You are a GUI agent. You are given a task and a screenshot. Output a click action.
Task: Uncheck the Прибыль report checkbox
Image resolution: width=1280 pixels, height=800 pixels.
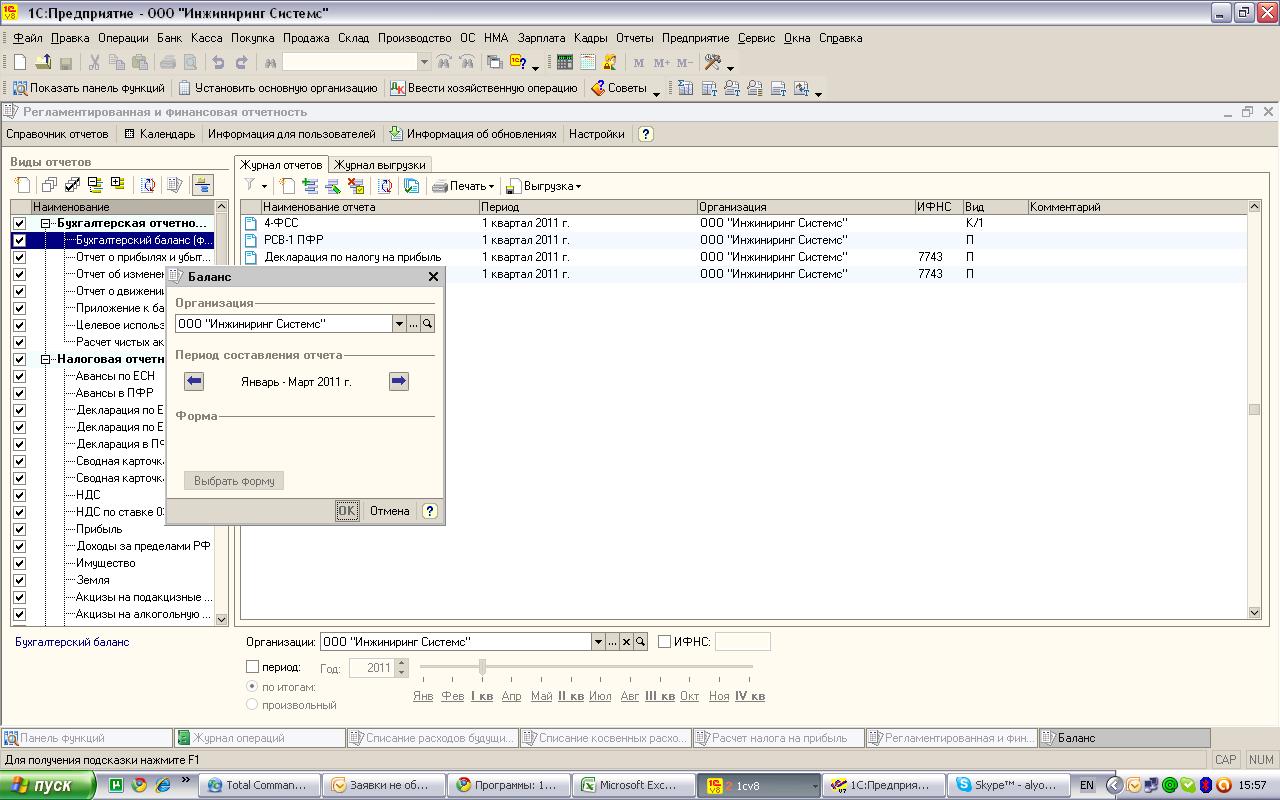(19, 529)
